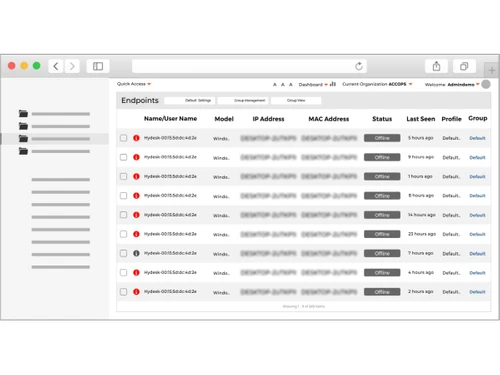Click red alert icon in the 14 hours ago row
This screenshot has width=500, height=375.
[x=136, y=215]
